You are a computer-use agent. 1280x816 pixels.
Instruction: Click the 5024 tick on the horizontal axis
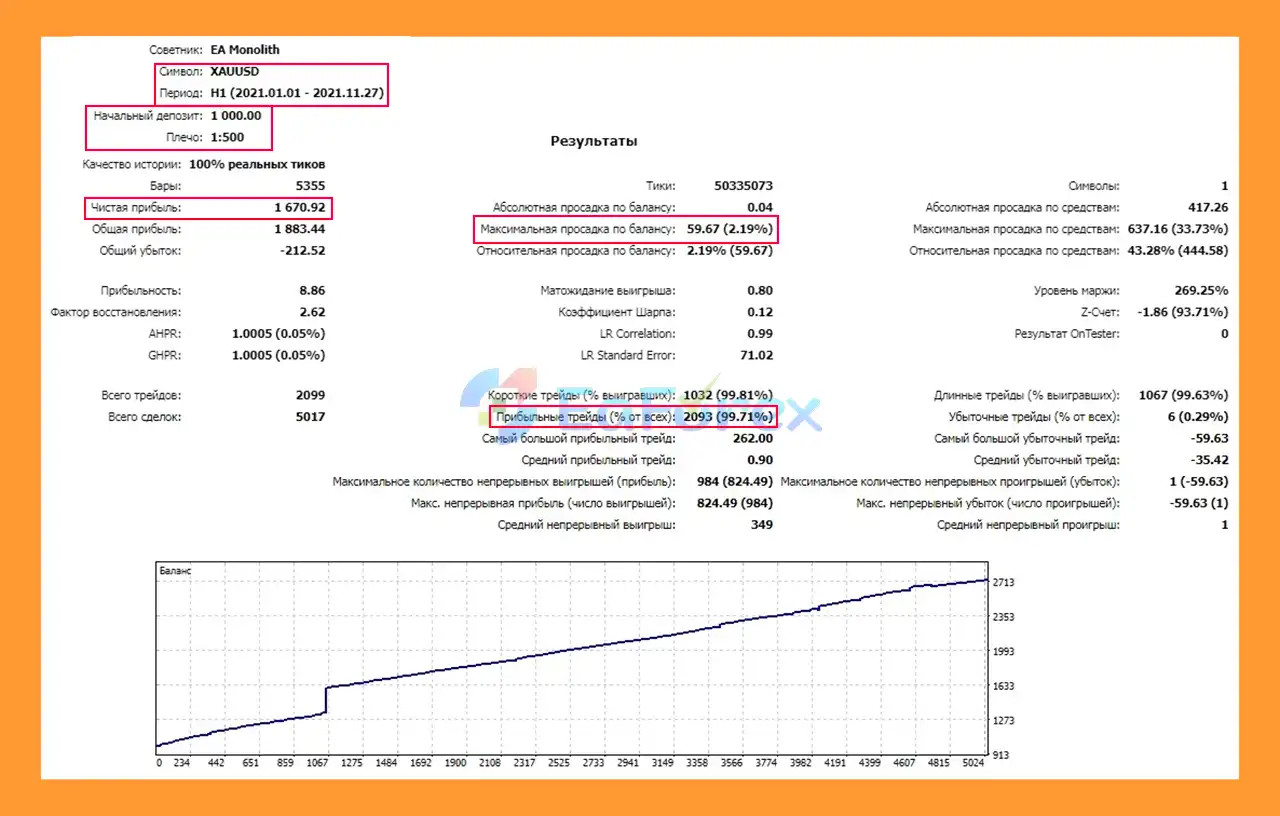(x=973, y=762)
